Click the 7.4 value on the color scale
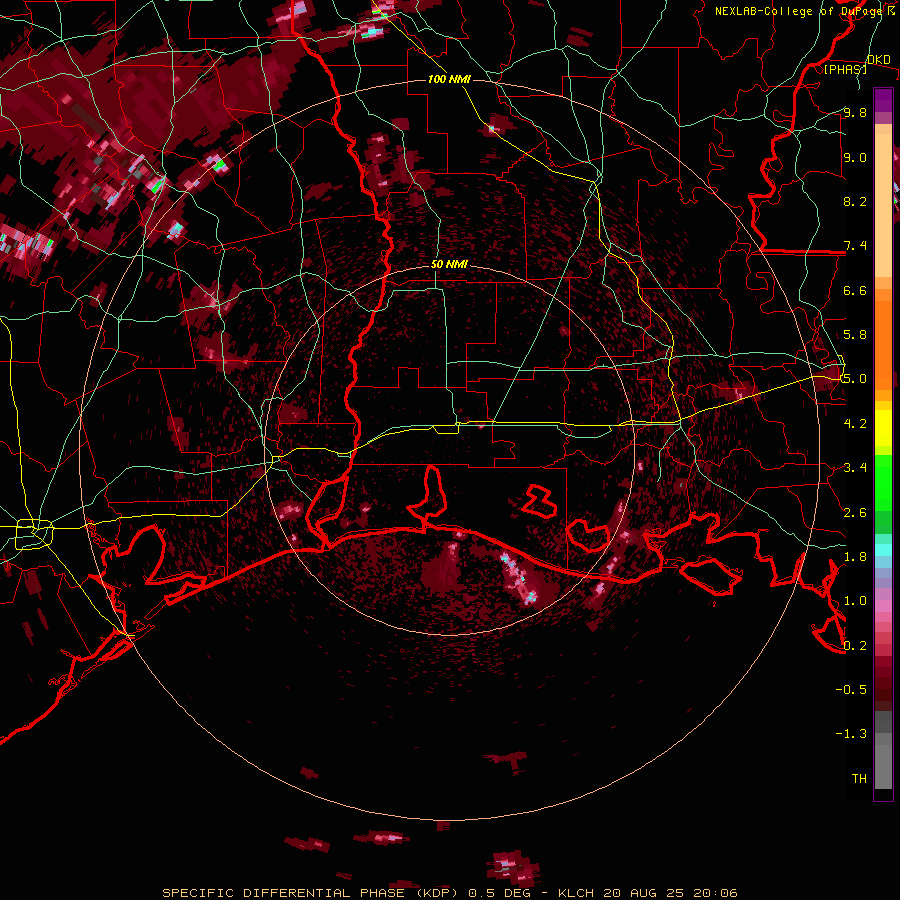The width and height of the screenshot is (900, 900). (855, 246)
